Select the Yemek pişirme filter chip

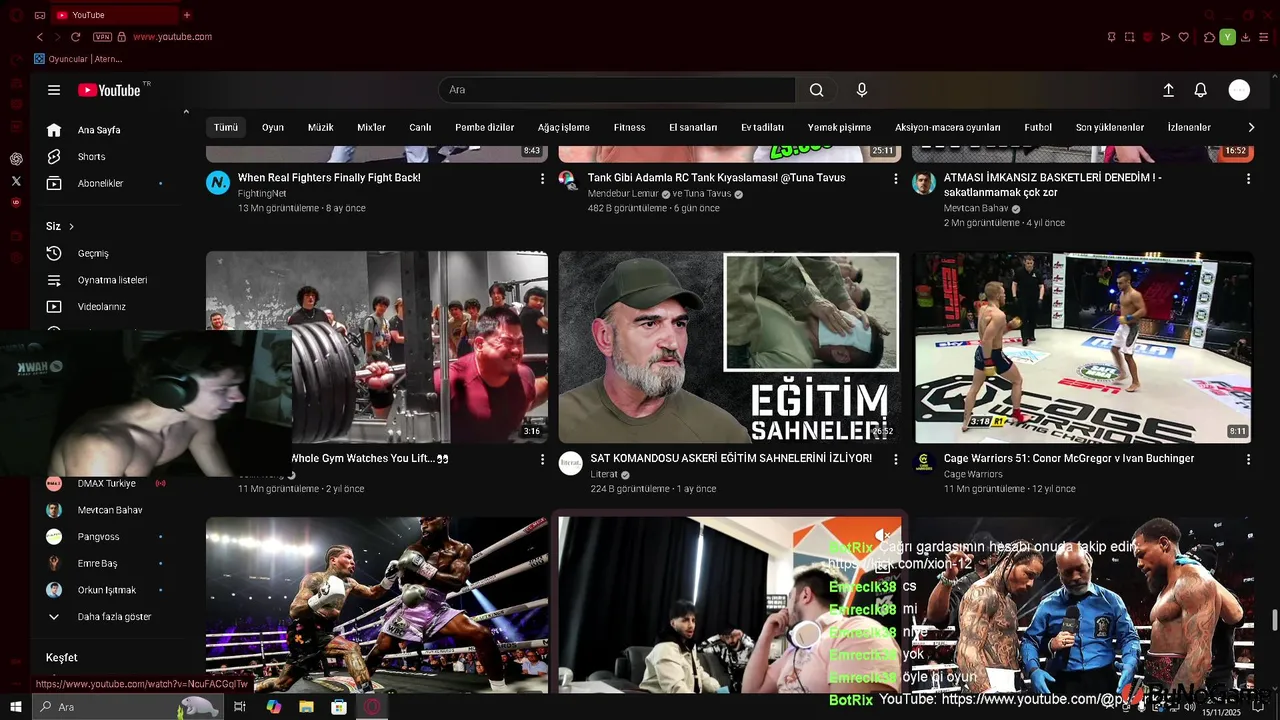(840, 128)
